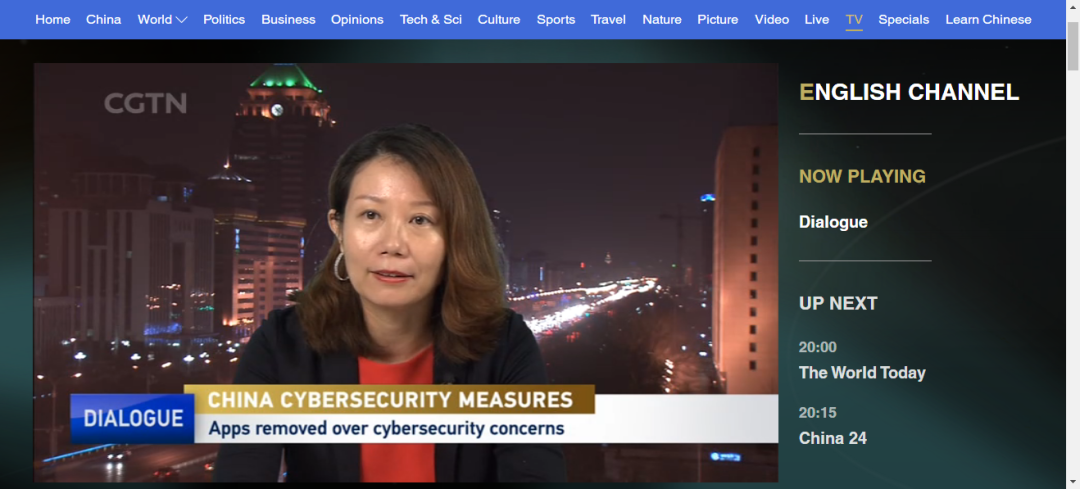Visit the Learn Chinese page
Image resolution: width=1080 pixels, height=489 pixels.
point(988,19)
